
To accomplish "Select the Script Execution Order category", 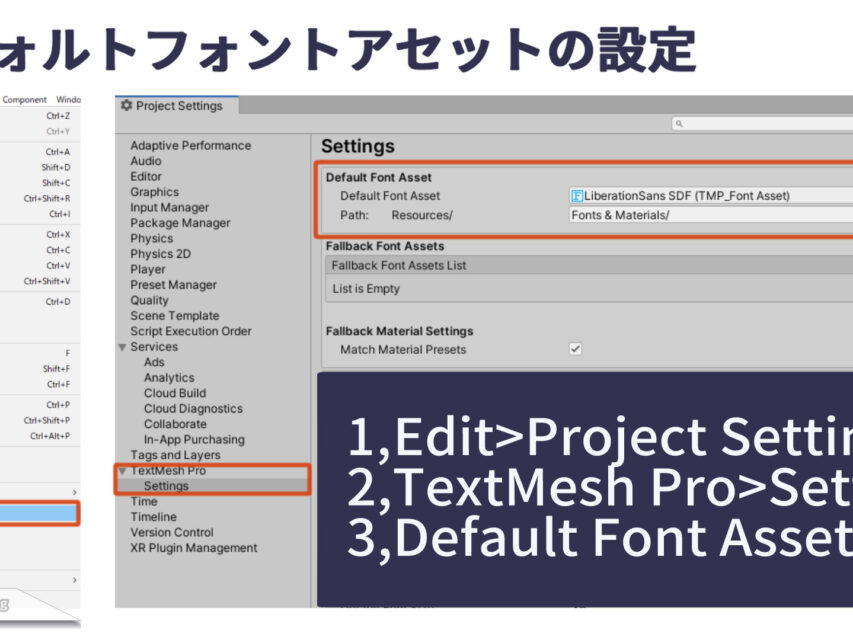I will [190, 331].
